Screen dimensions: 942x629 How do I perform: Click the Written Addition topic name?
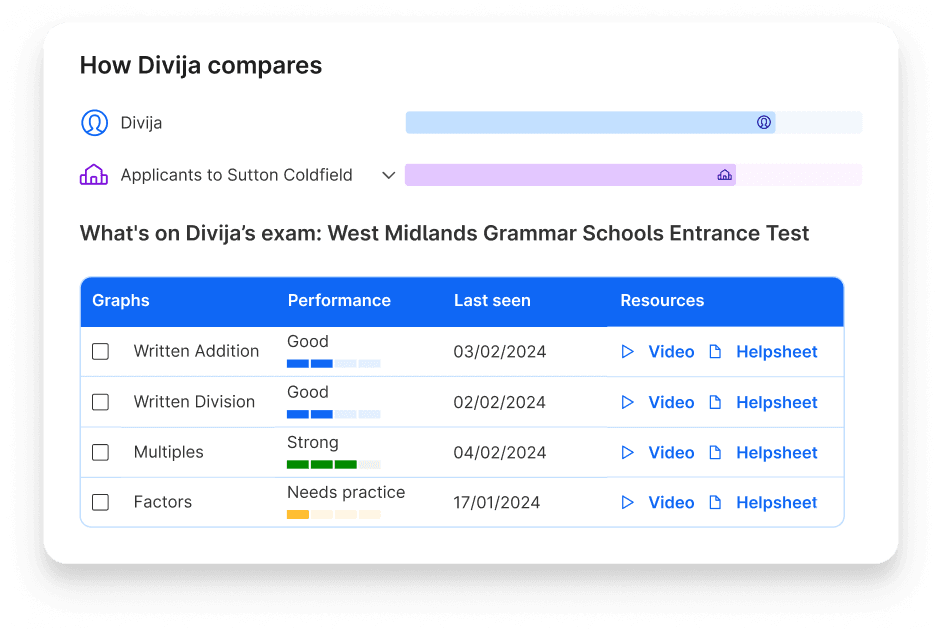pos(196,351)
